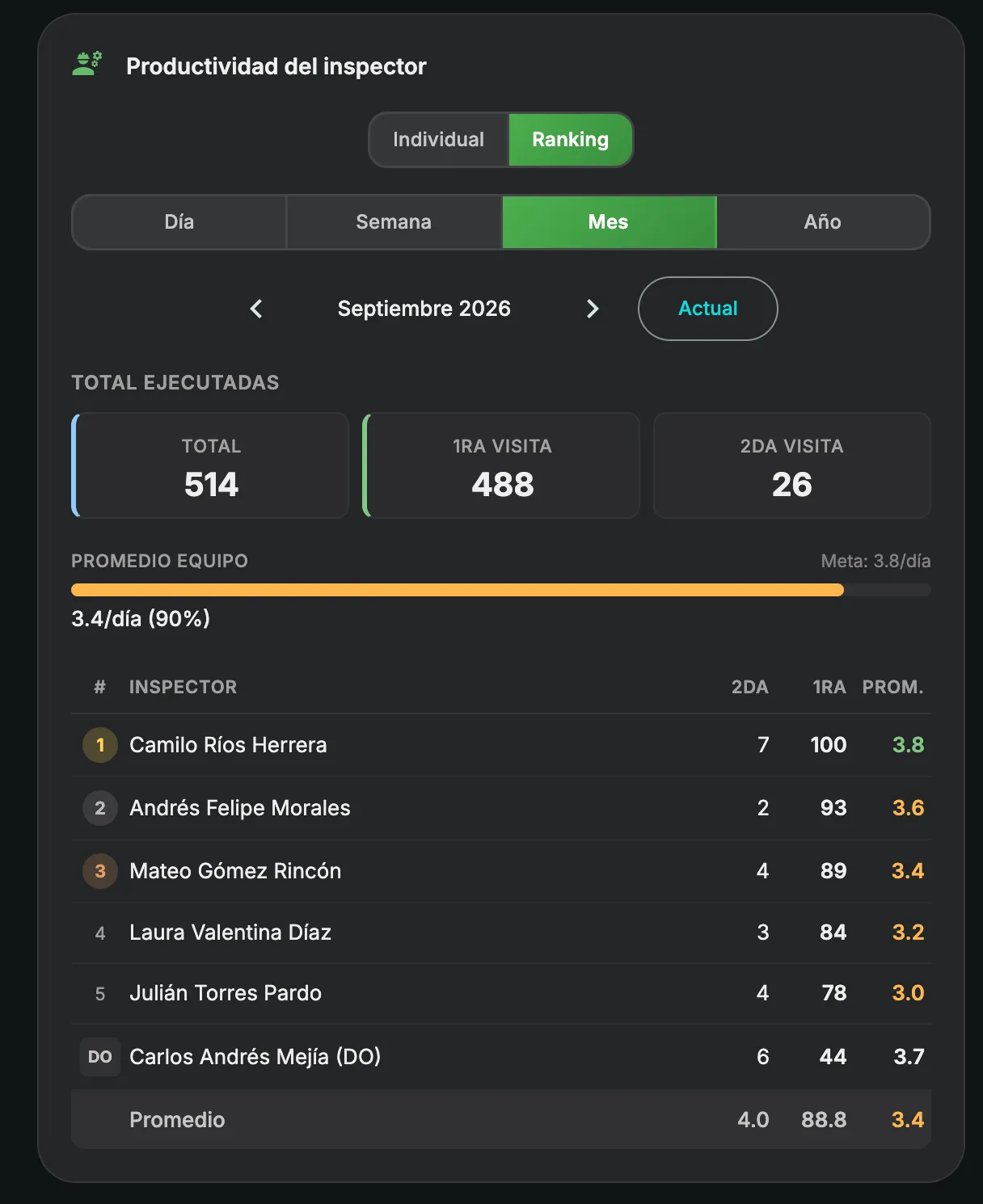Click the 2DA column header
This screenshot has height=1204, width=983.
click(x=750, y=687)
